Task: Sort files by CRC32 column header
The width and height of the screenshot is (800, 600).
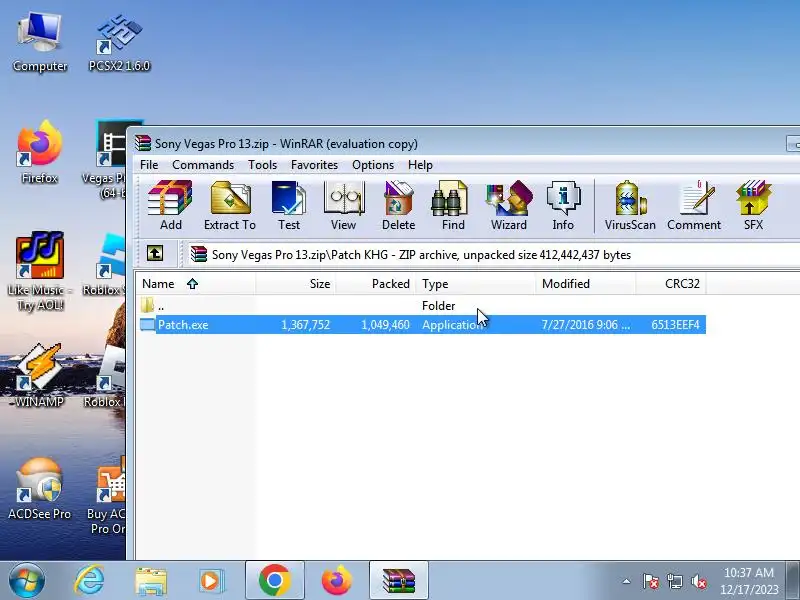Action: [x=671, y=284]
